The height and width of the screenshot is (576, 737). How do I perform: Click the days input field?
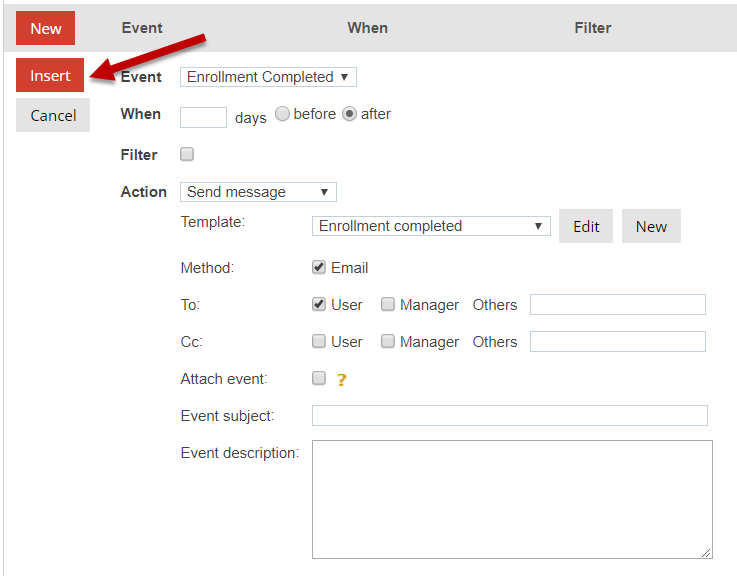pyautogui.click(x=203, y=117)
